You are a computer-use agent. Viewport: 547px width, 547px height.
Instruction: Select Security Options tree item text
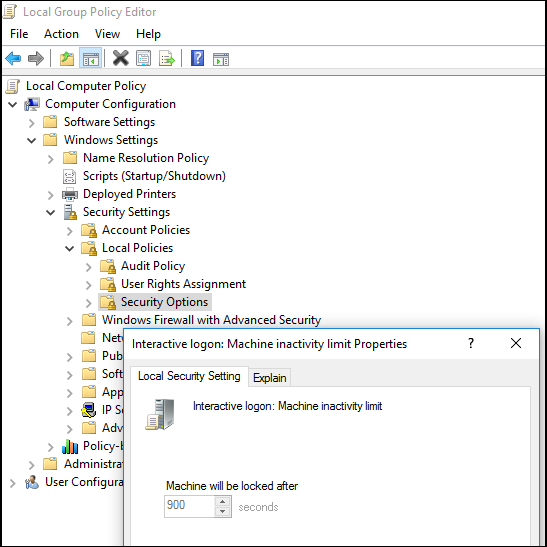(x=164, y=302)
